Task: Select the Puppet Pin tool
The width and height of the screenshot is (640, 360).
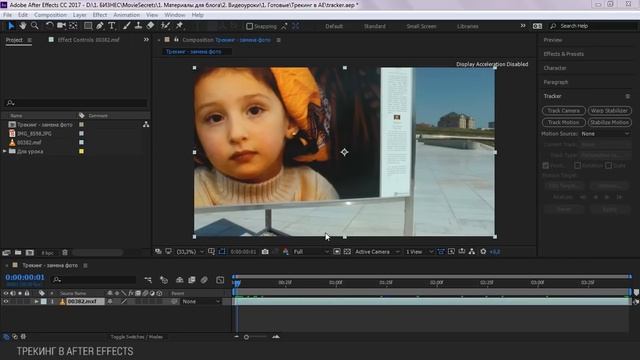Action: pos(179,26)
